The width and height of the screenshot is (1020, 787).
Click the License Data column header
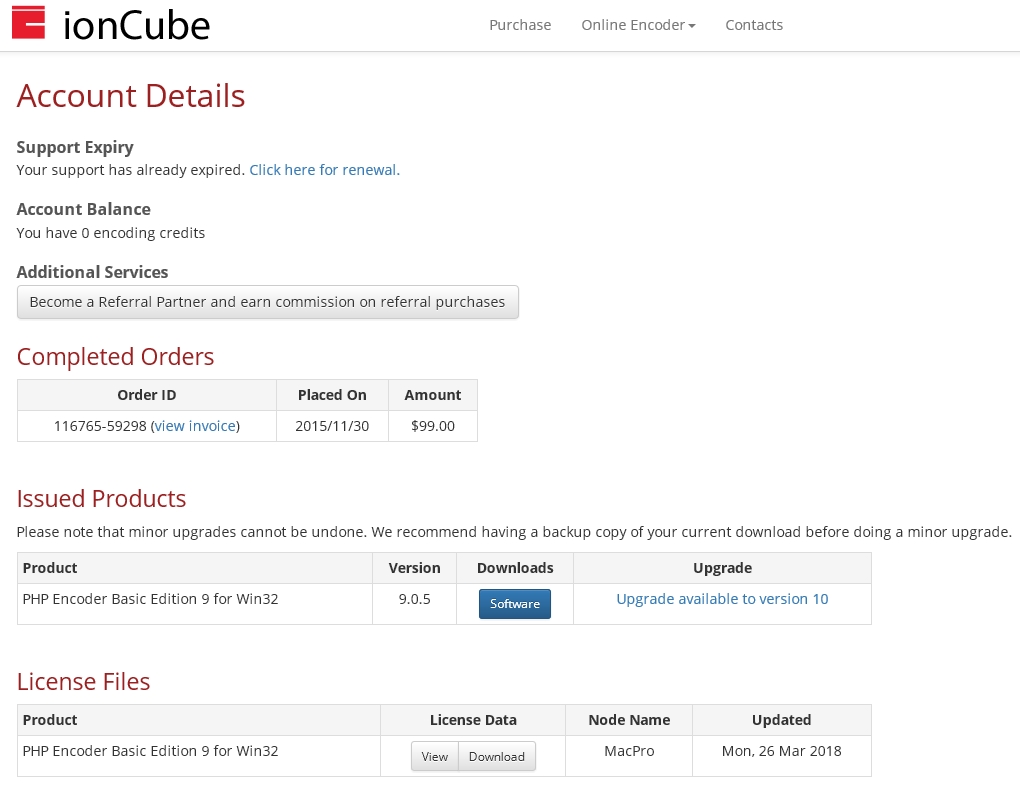coord(473,720)
